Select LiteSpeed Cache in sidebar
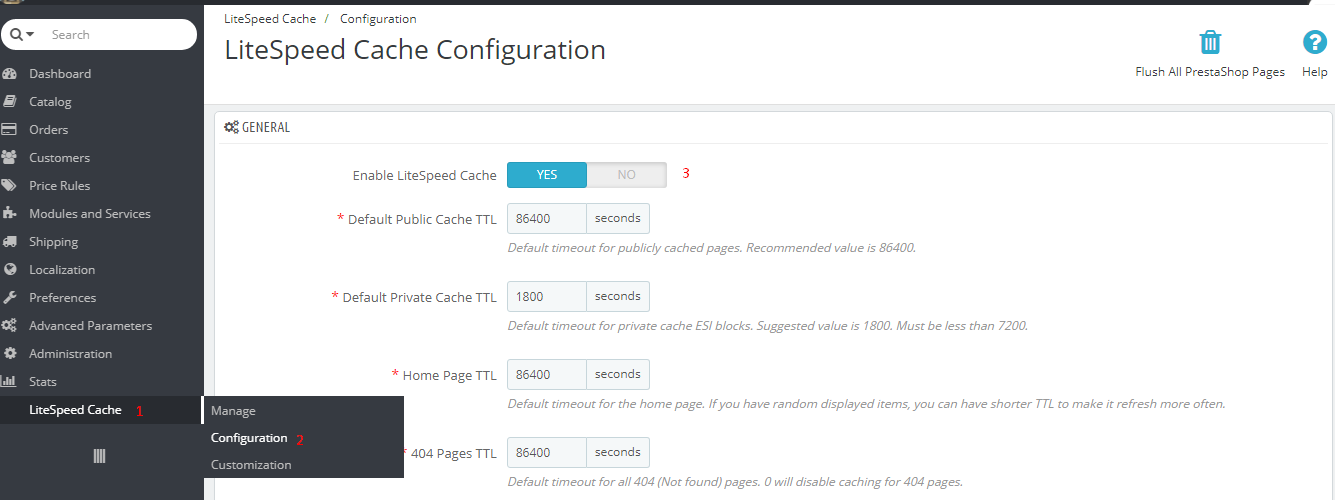 pyautogui.click(x=75, y=410)
